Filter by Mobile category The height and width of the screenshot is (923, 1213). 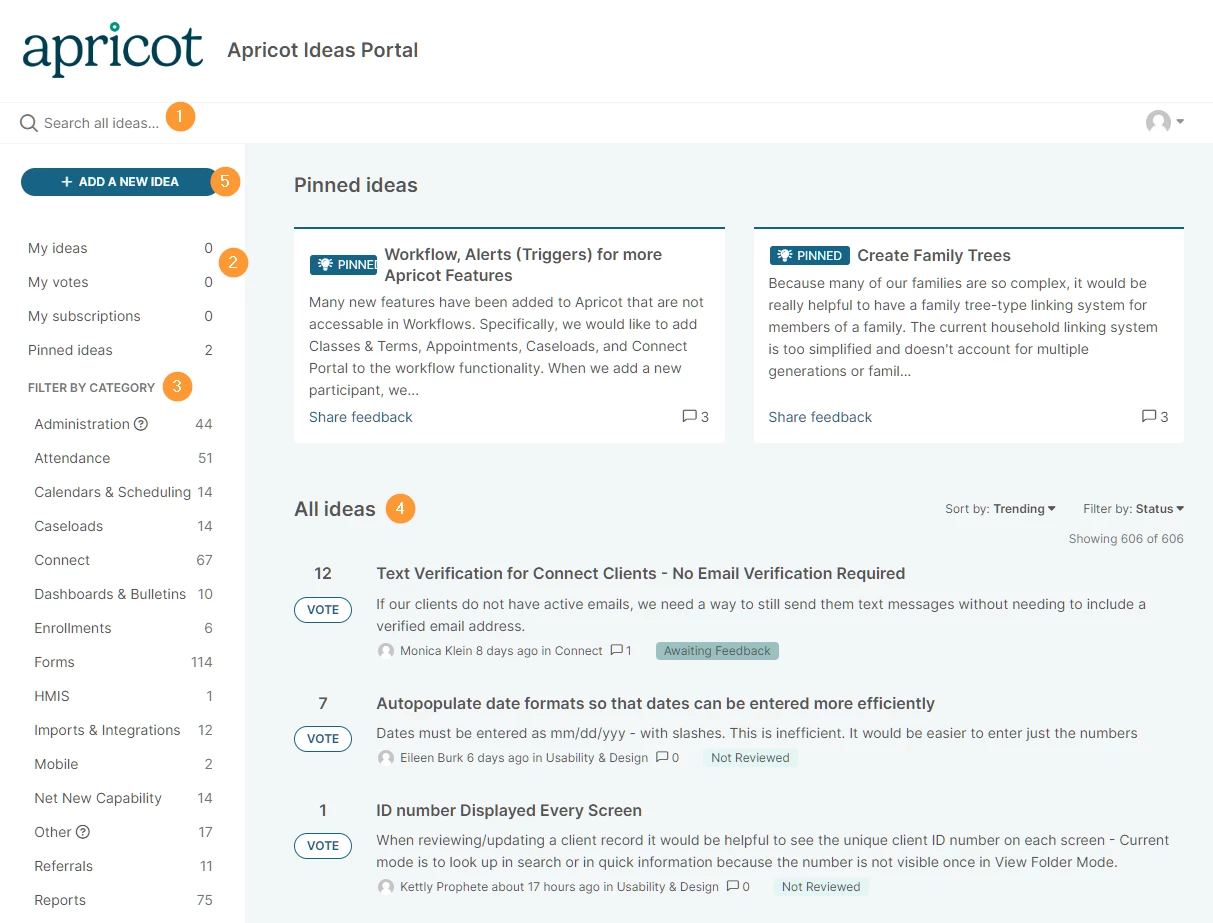(123, 764)
